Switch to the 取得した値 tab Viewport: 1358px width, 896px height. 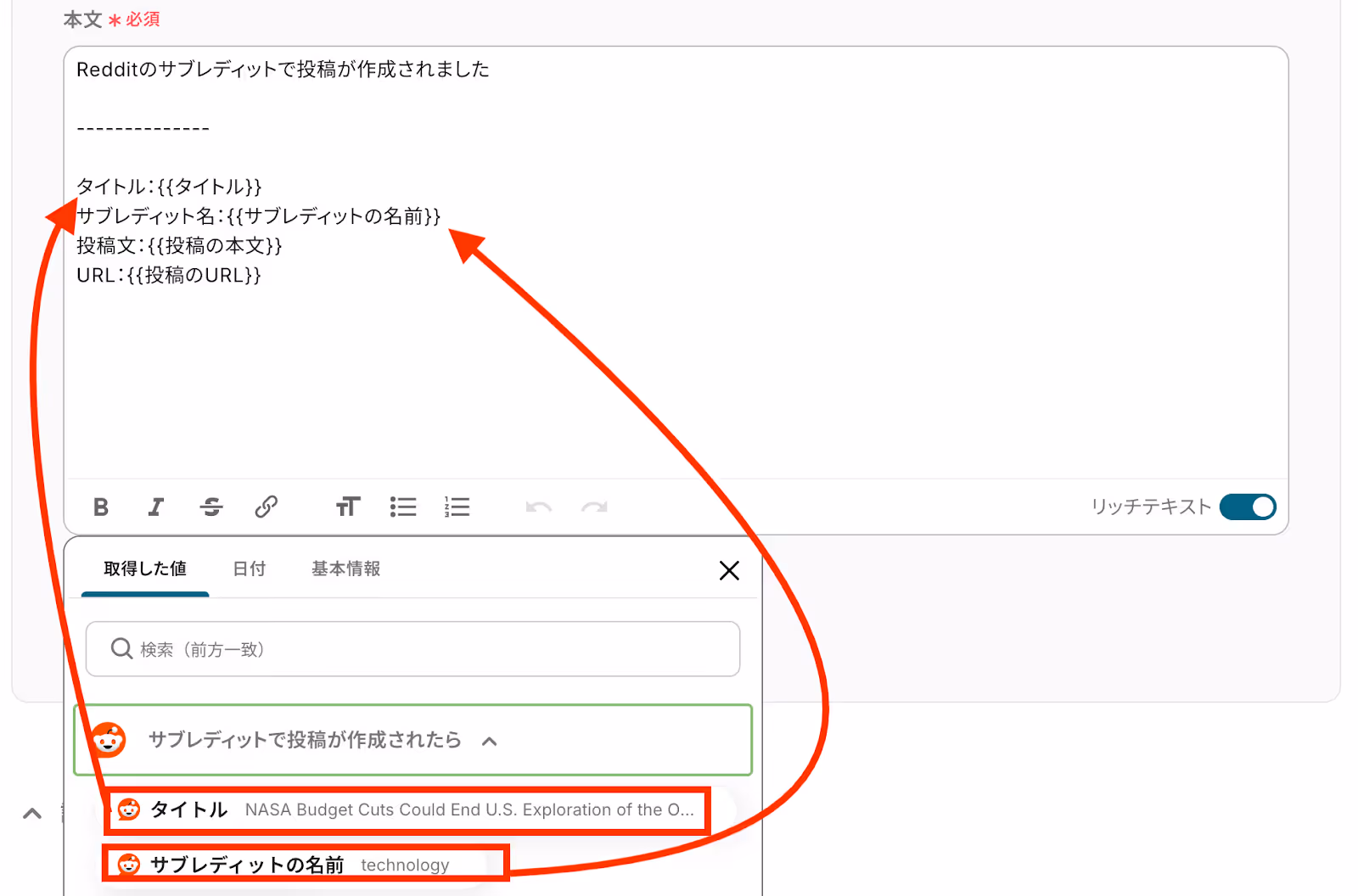coord(145,568)
